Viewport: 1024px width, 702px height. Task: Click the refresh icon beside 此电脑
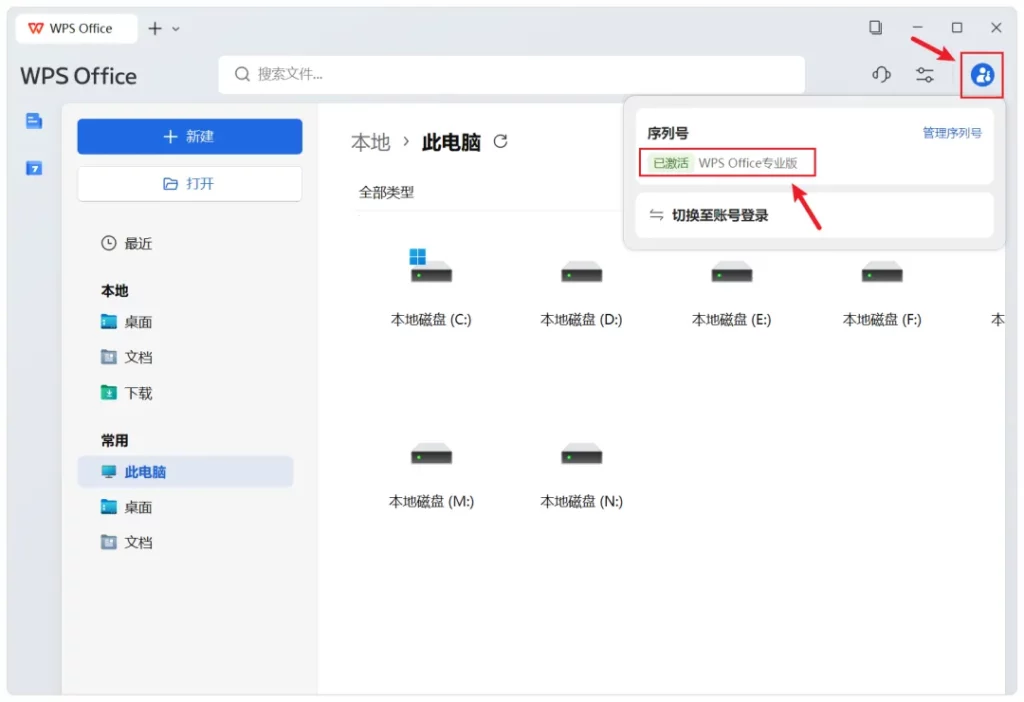tap(500, 141)
